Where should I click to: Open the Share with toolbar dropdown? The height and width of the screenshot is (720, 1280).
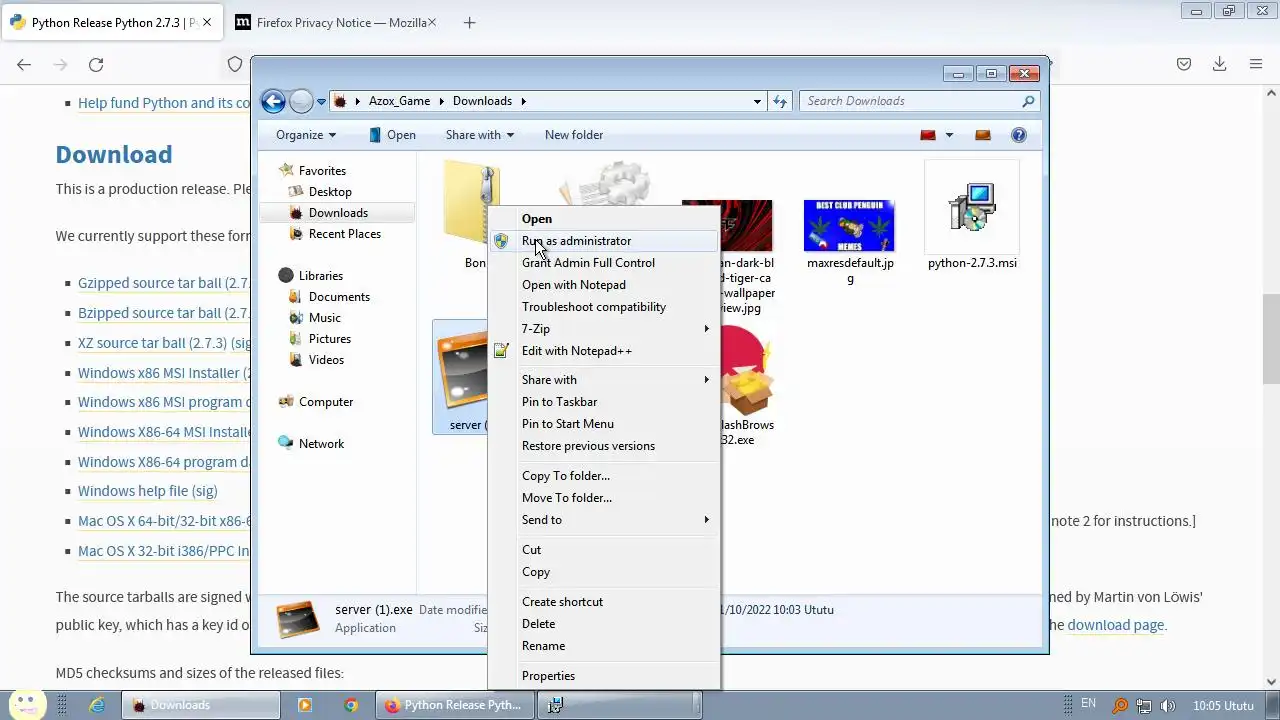tap(480, 135)
